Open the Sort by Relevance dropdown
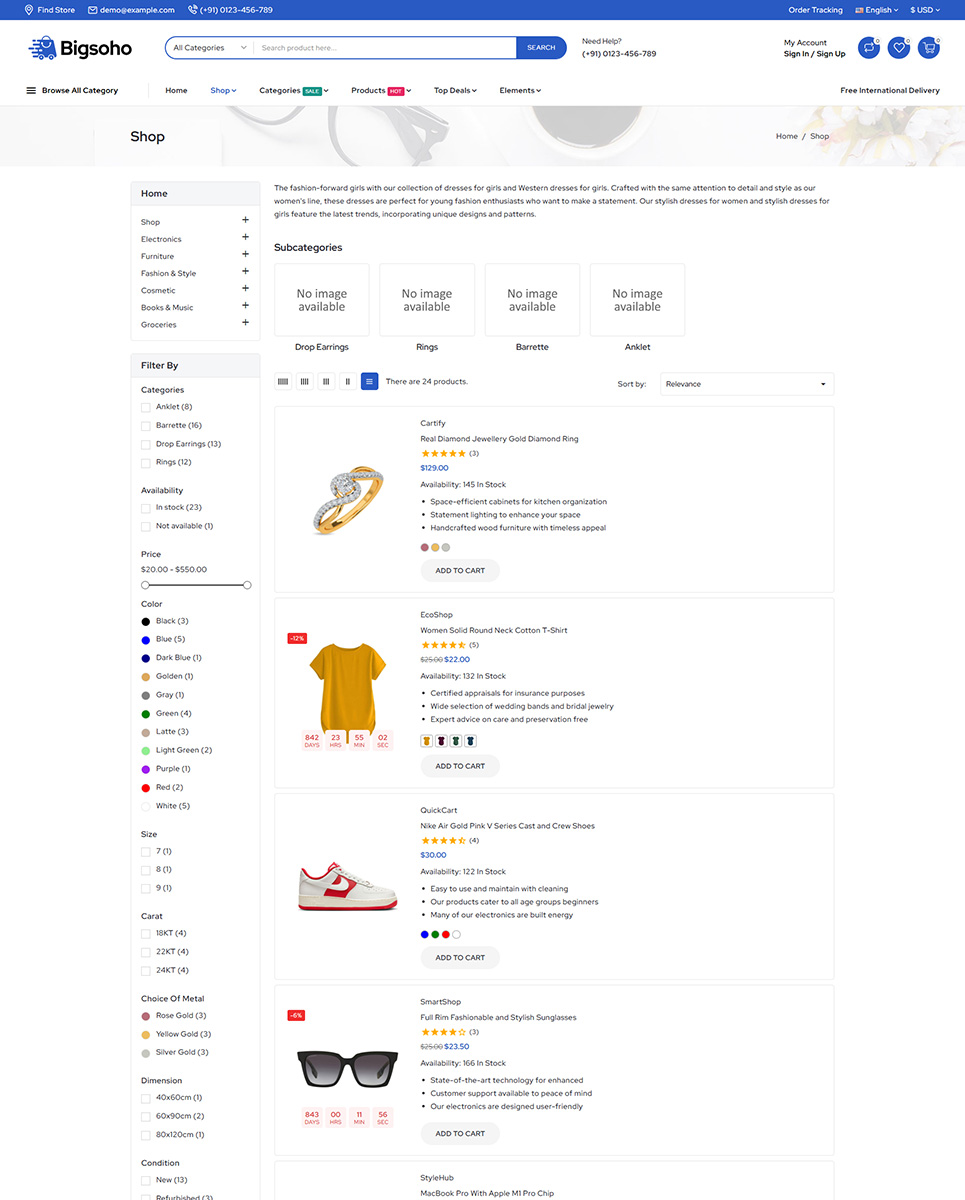This screenshot has width=965, height=1200. (x=747, y=384)
